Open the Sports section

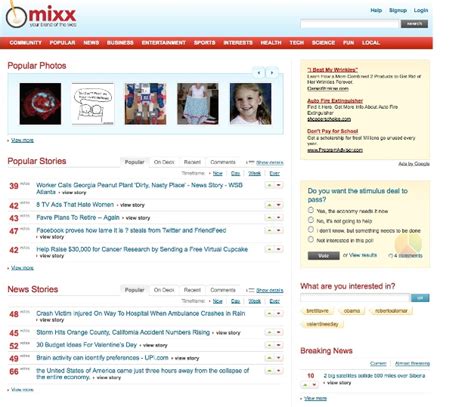pos(204,43)
